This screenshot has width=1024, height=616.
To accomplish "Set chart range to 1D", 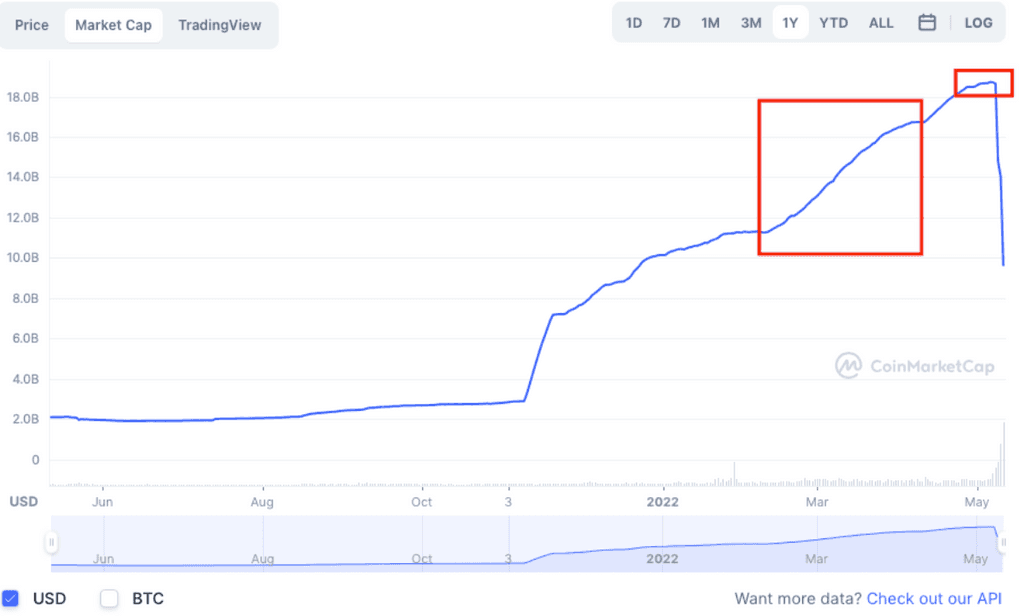I will pyautogui.click(x=633, y=23).
